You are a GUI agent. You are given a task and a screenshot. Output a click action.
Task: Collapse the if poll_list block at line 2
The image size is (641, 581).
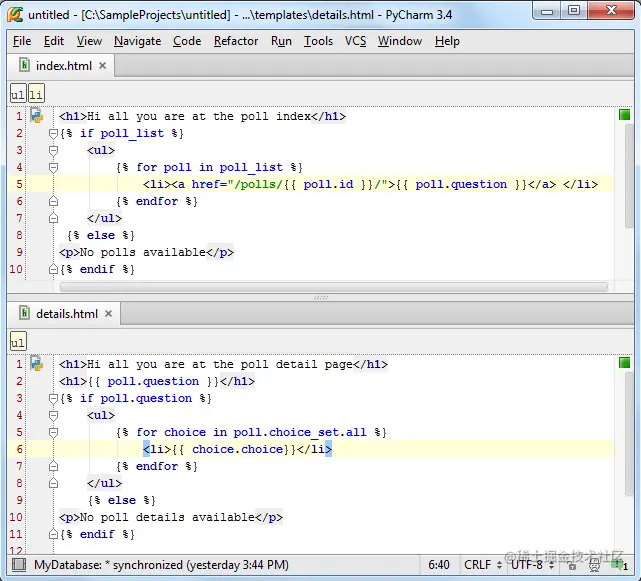click(53, 133)
